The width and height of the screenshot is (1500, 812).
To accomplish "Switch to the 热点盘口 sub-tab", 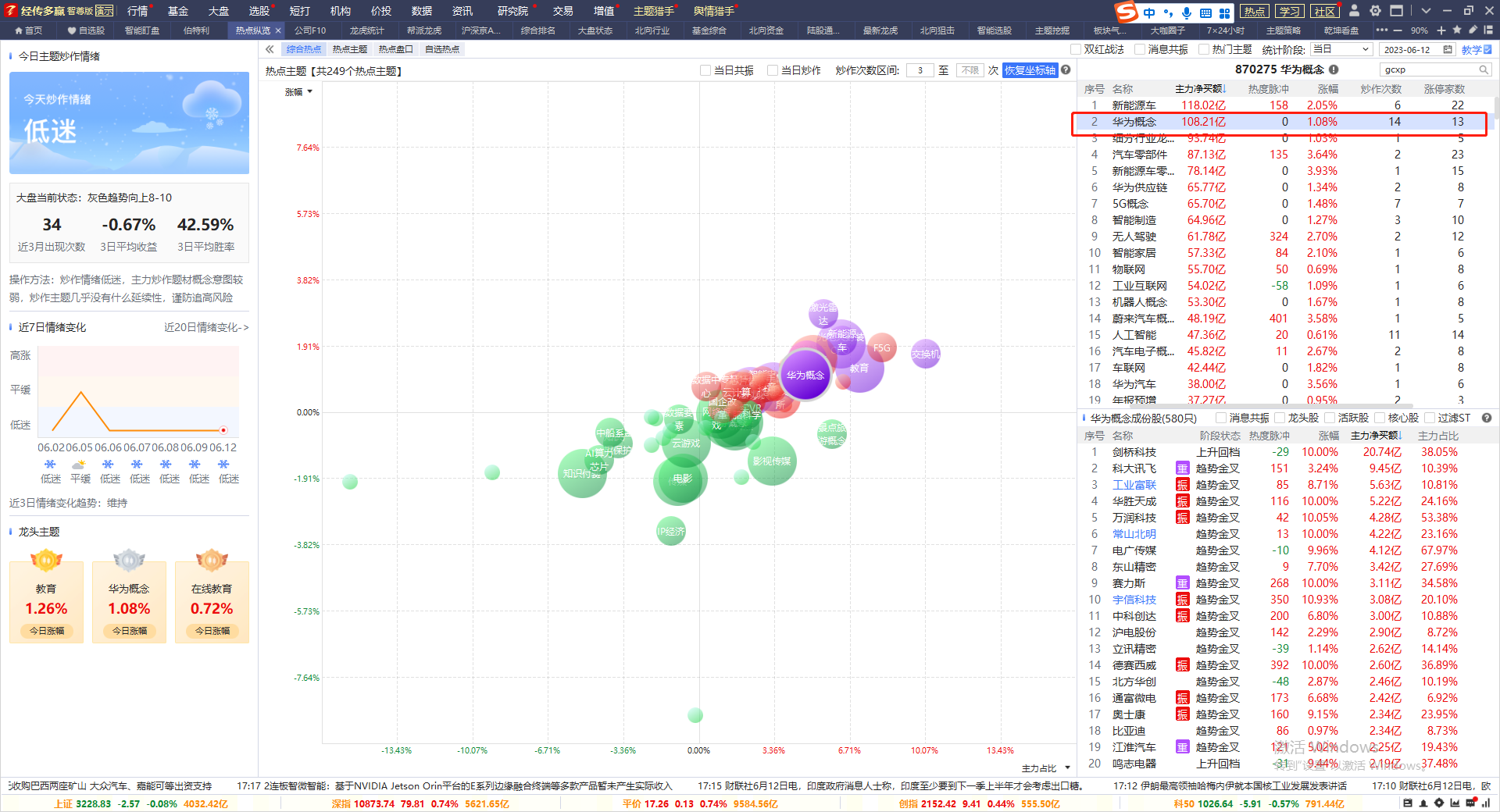I will coord(395,49).
